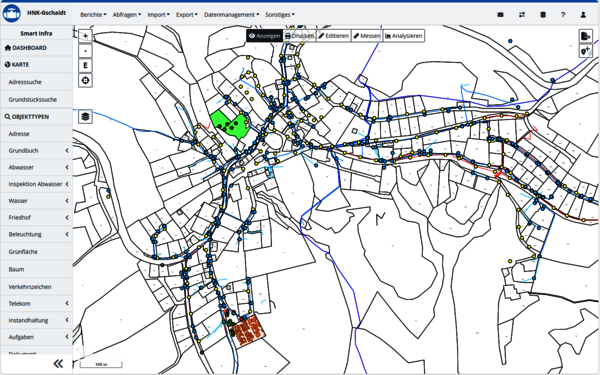Open the Abfragen dropdown menu
The image size is (600, 375).
[127, 15]
